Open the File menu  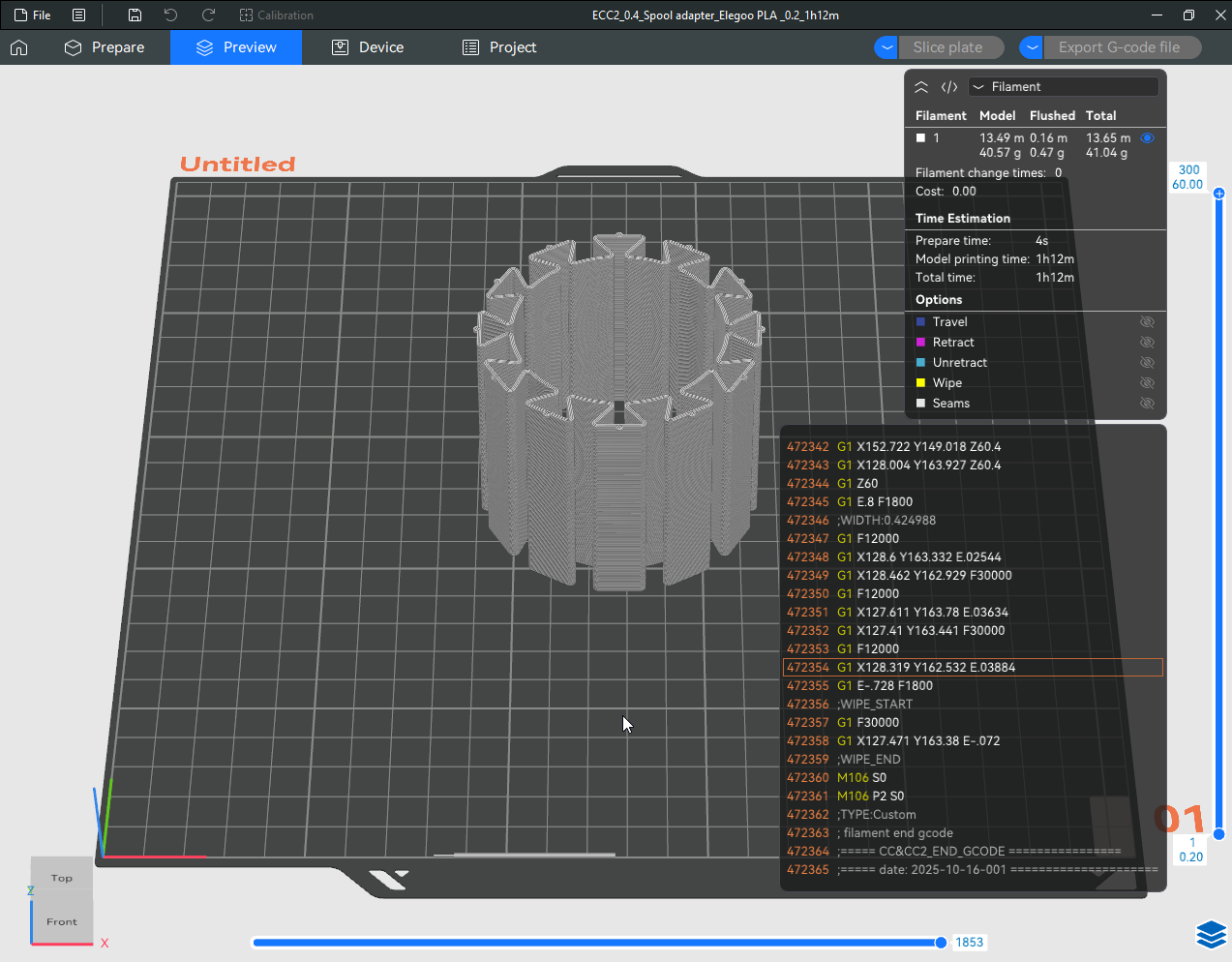[33, 15]
